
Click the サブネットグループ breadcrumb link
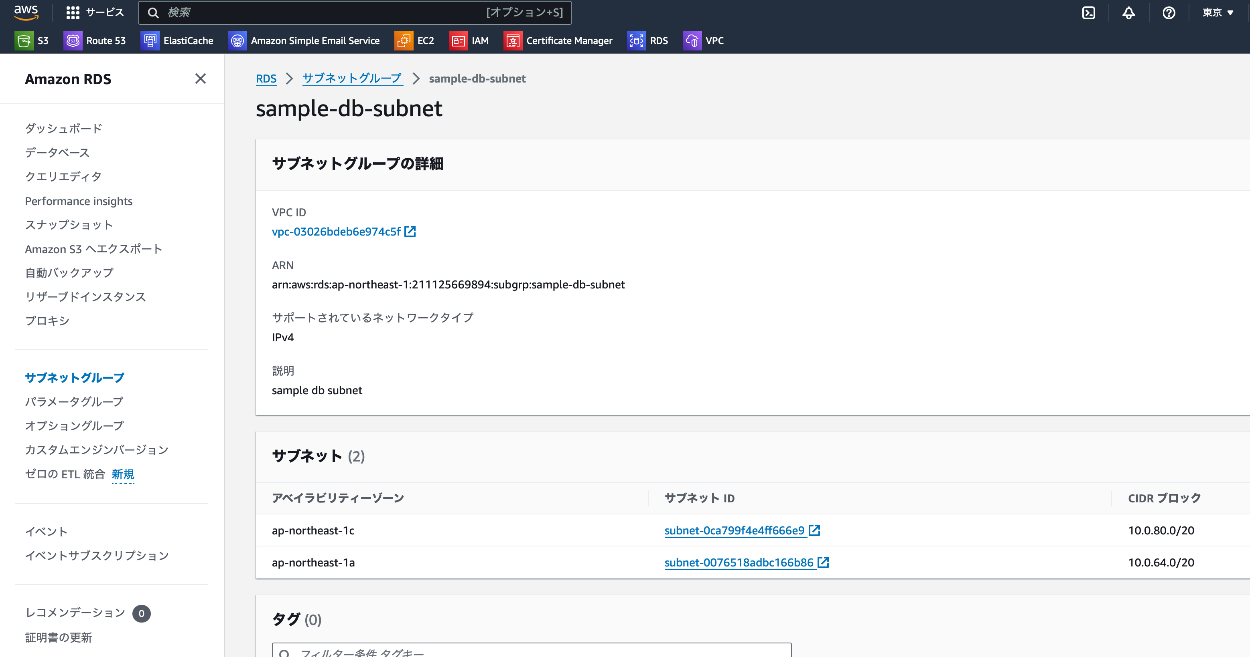[352, 78]
